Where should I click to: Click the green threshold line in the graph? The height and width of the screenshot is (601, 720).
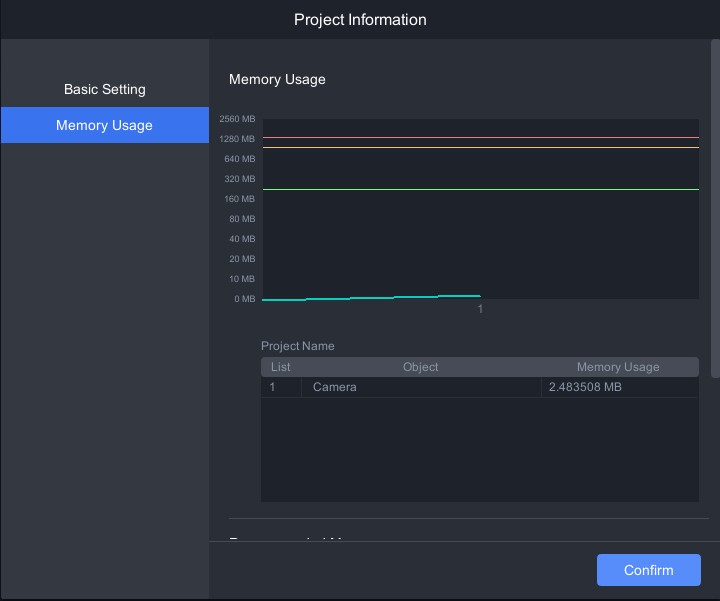pos(480,189)
